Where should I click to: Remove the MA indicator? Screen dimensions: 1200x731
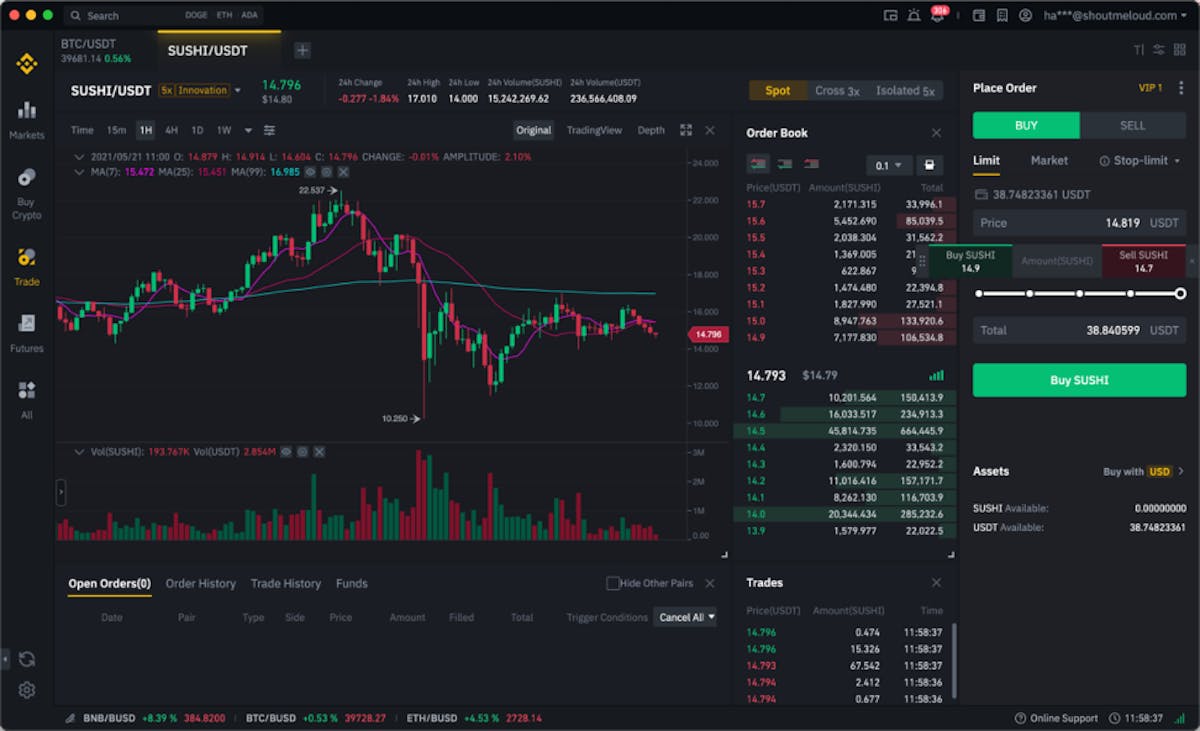pos(343,172)
